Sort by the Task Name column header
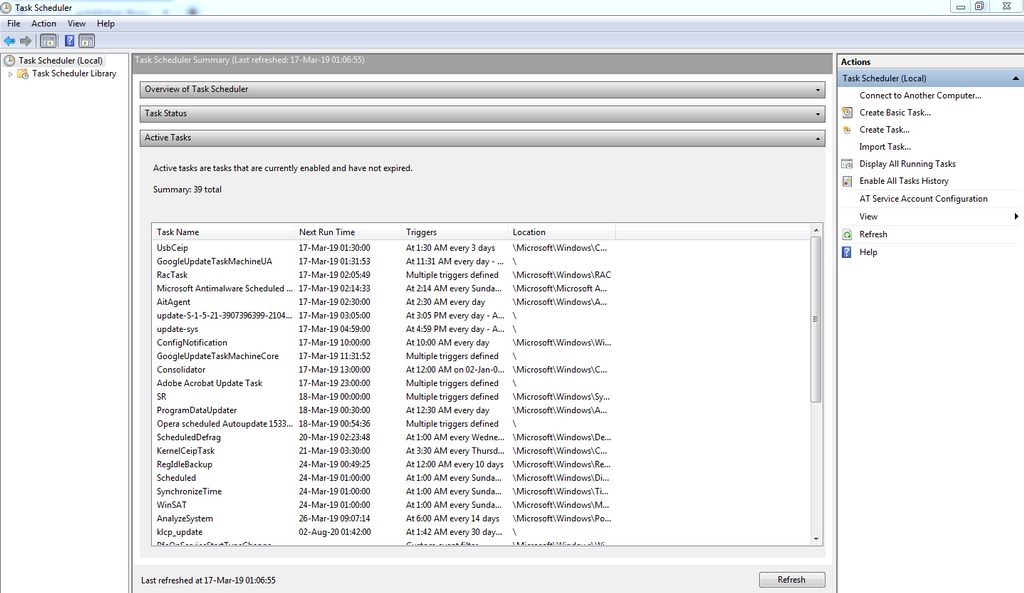Viewport: 1024px width, 593px height. click(223, 232)
